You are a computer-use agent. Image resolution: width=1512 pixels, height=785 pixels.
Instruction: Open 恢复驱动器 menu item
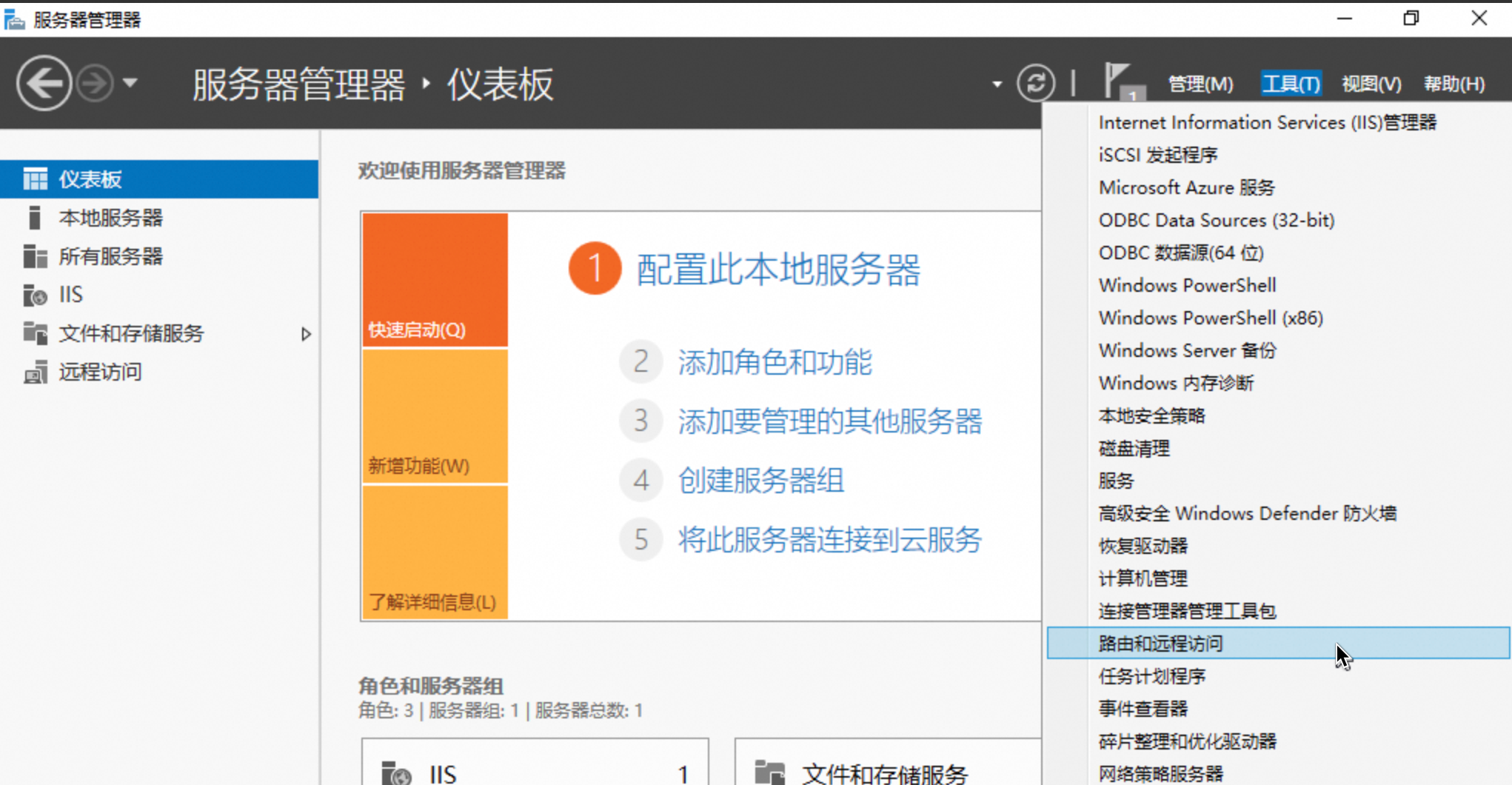(1278, 546)
